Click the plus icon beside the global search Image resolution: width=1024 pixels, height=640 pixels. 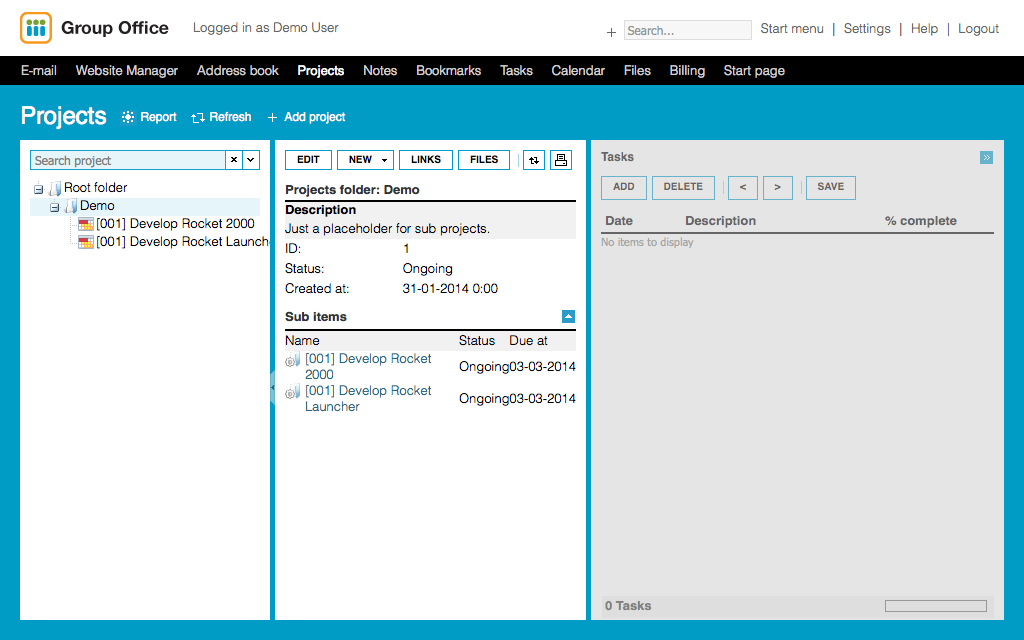(611, 32)
